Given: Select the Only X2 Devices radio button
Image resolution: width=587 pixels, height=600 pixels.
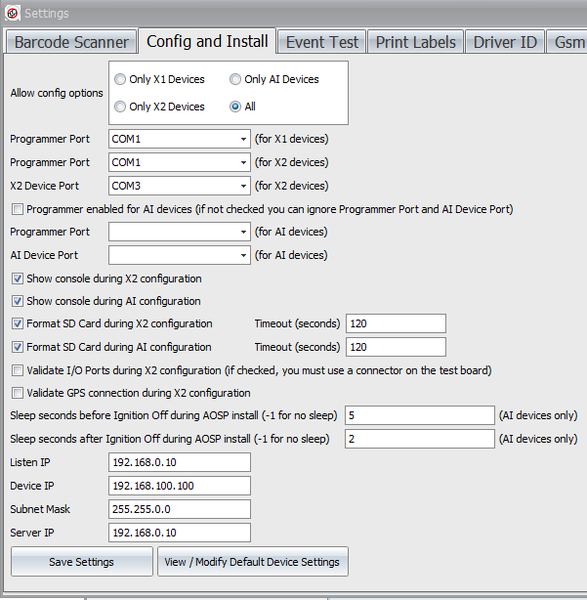Looking at the screenshot, I should click(120, 106).
